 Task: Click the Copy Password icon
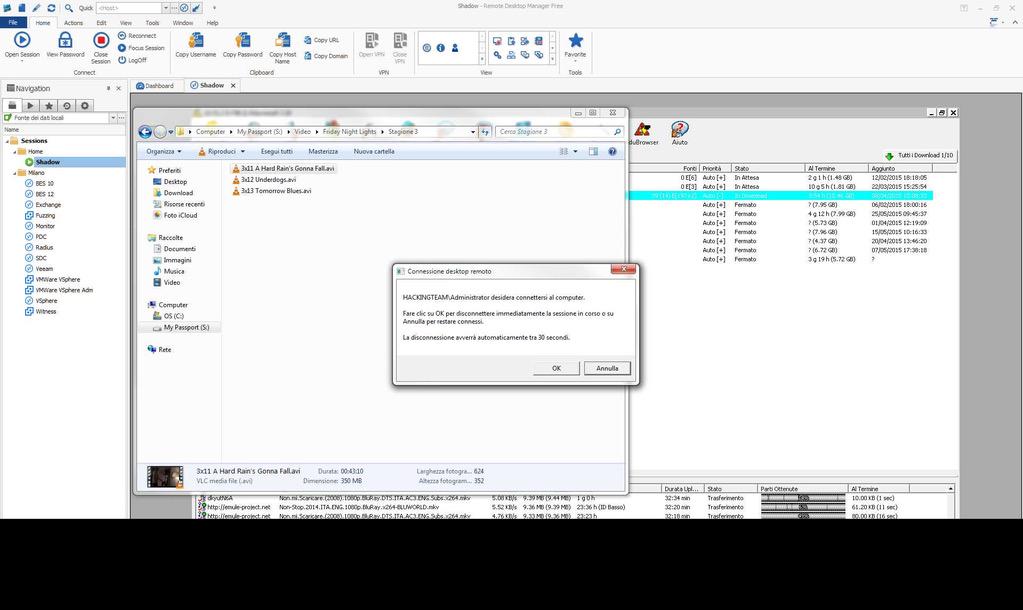pyautogui.click(x=242, y=40)
